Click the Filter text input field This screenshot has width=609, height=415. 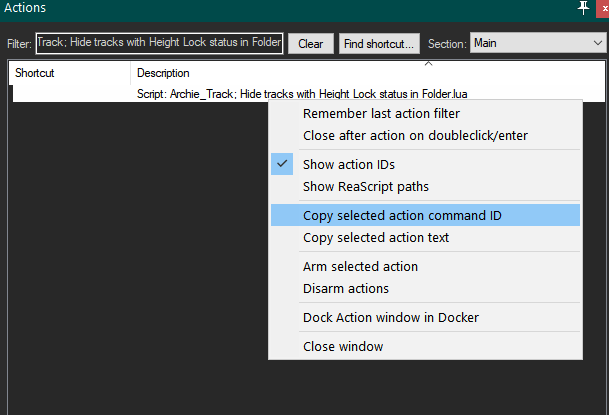point(160,44)
